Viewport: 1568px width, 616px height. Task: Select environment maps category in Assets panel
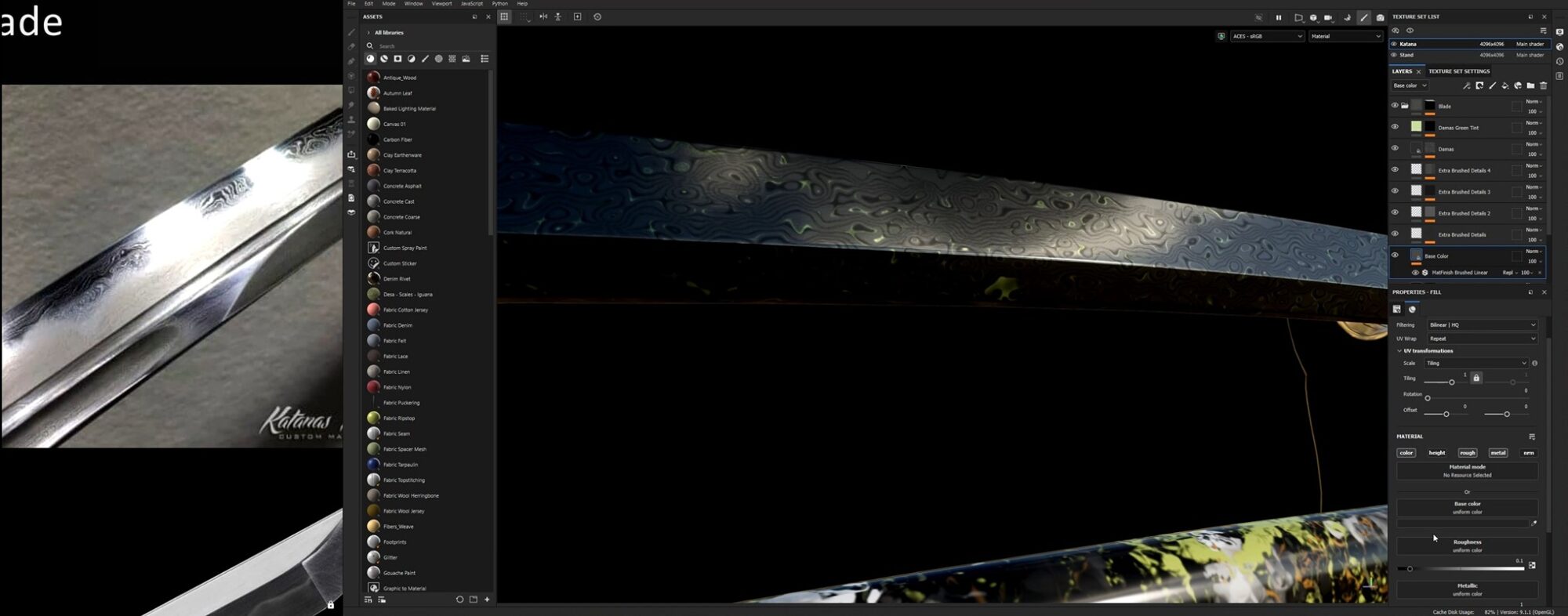466,59
